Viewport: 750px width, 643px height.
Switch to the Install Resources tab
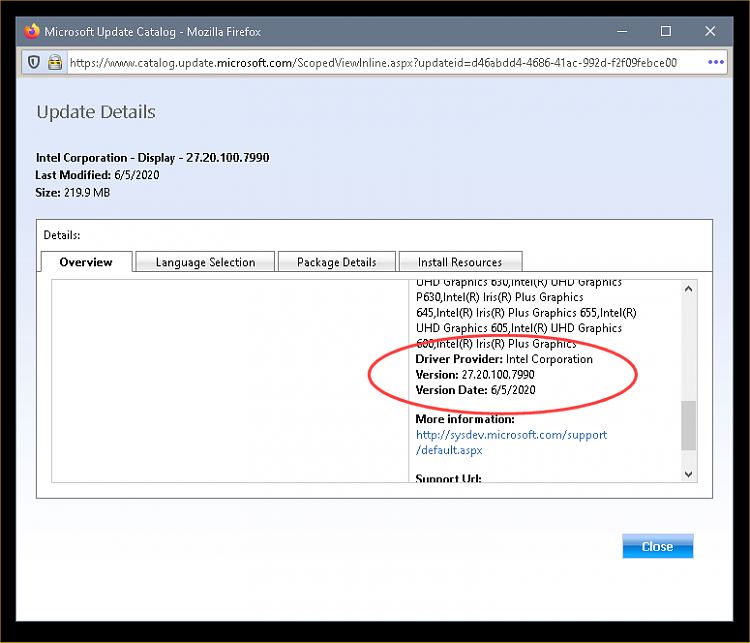[460, 262]
